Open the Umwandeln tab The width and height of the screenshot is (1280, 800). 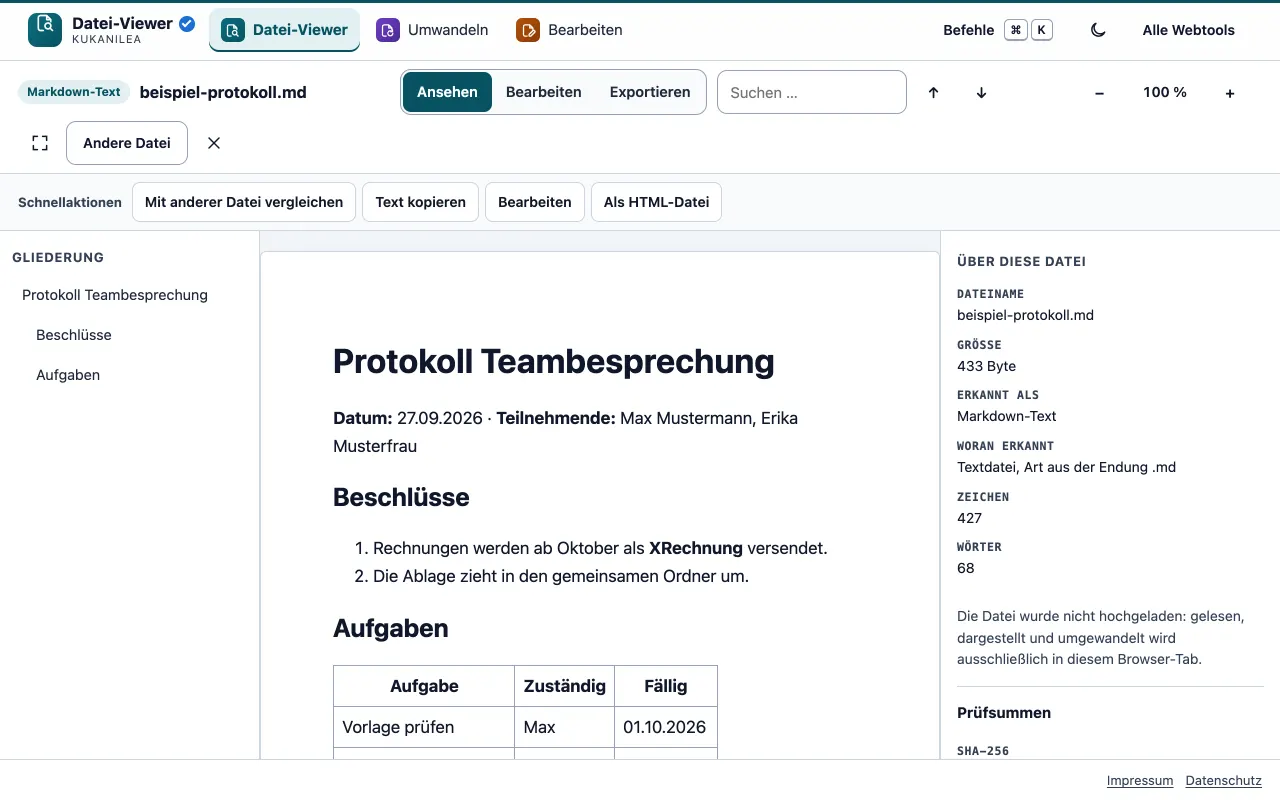(433, 30)
